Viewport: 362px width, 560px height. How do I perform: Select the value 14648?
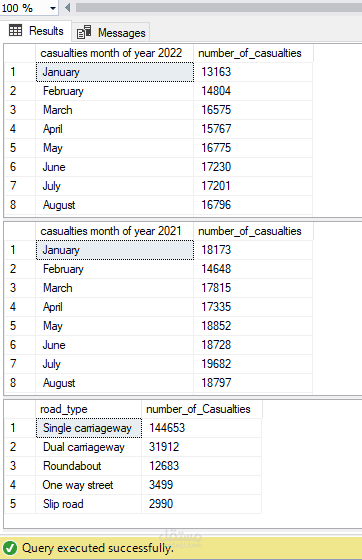click(253, 269)
